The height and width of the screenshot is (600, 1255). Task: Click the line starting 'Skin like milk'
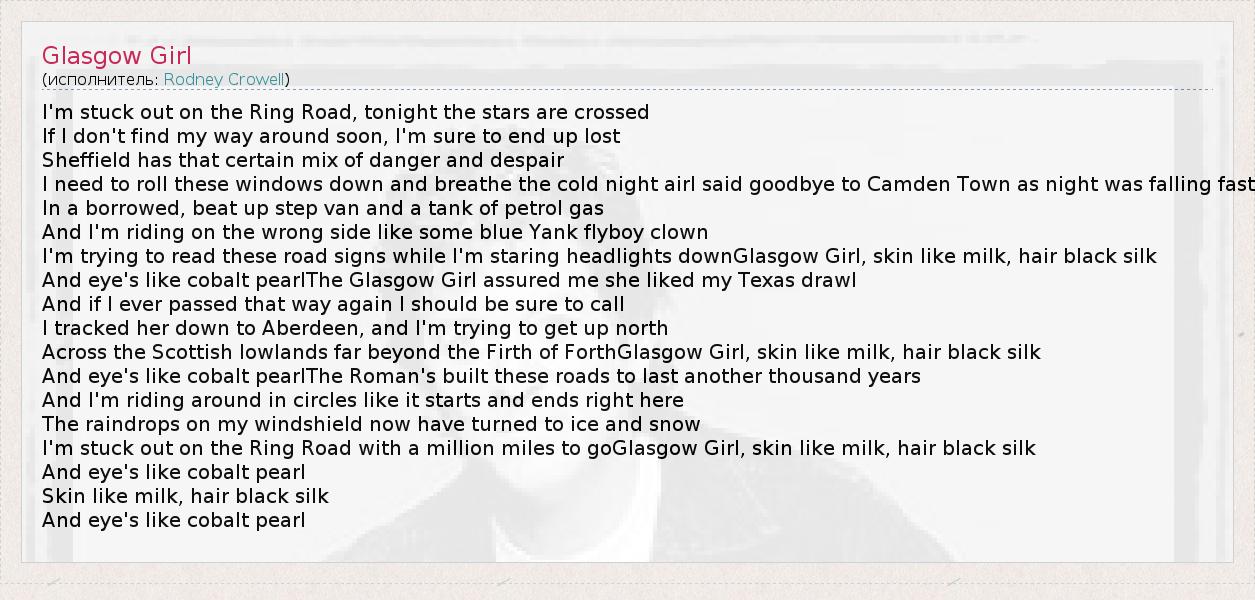185,496
